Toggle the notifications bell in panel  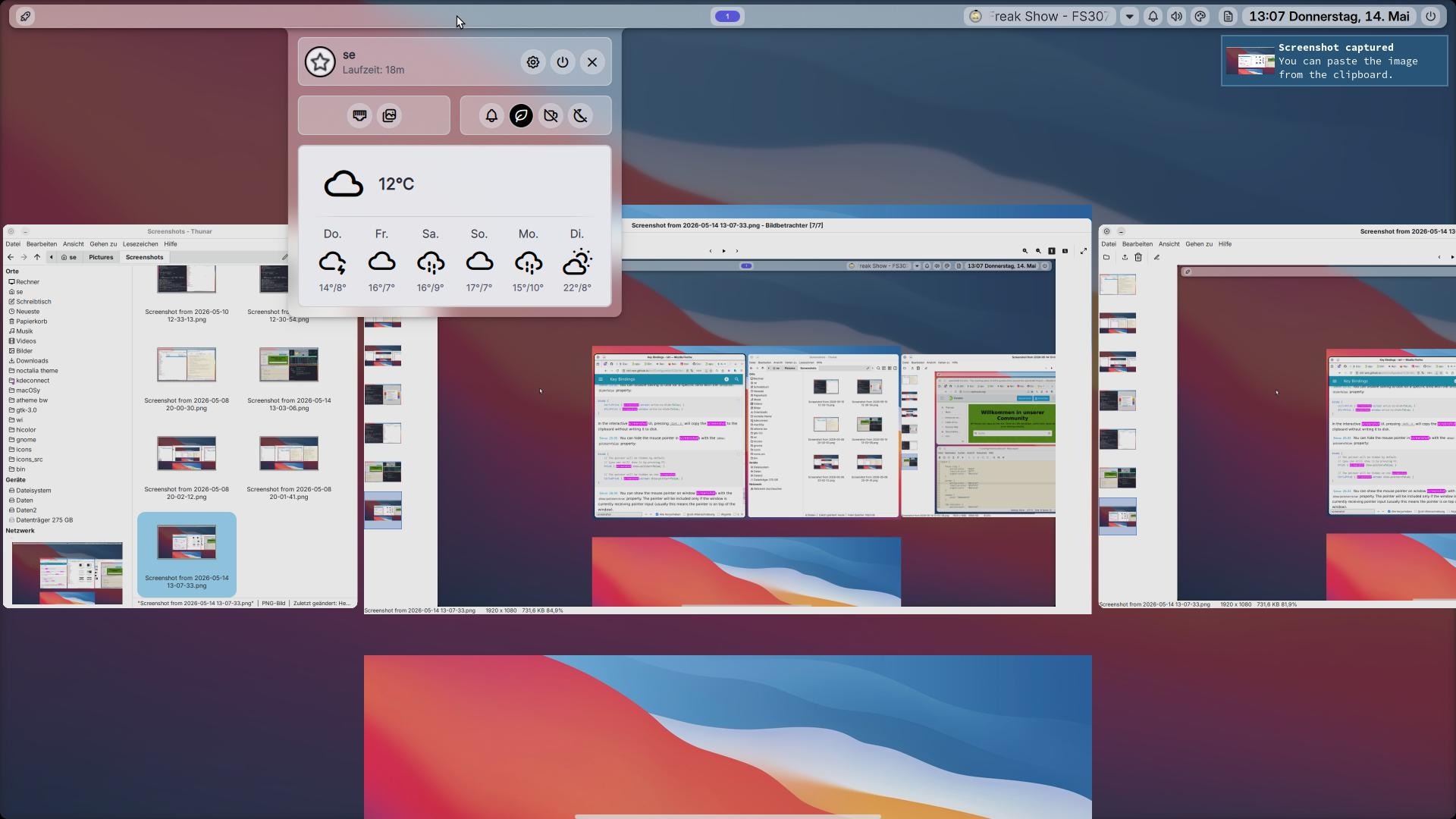click(x=491, y=115)
